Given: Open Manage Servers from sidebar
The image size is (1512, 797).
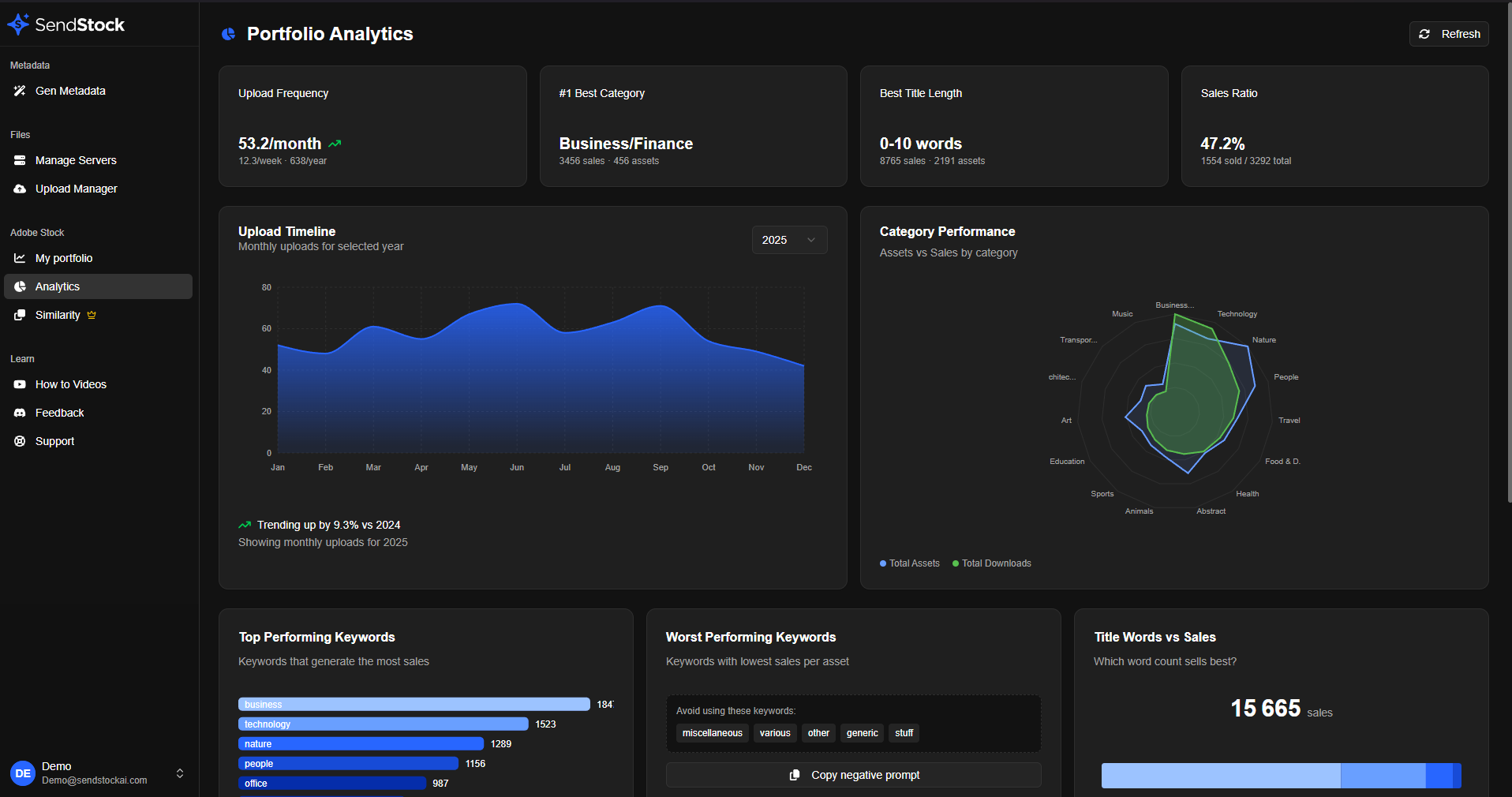Looking at the screenshot, I should [x=75, y=160].
